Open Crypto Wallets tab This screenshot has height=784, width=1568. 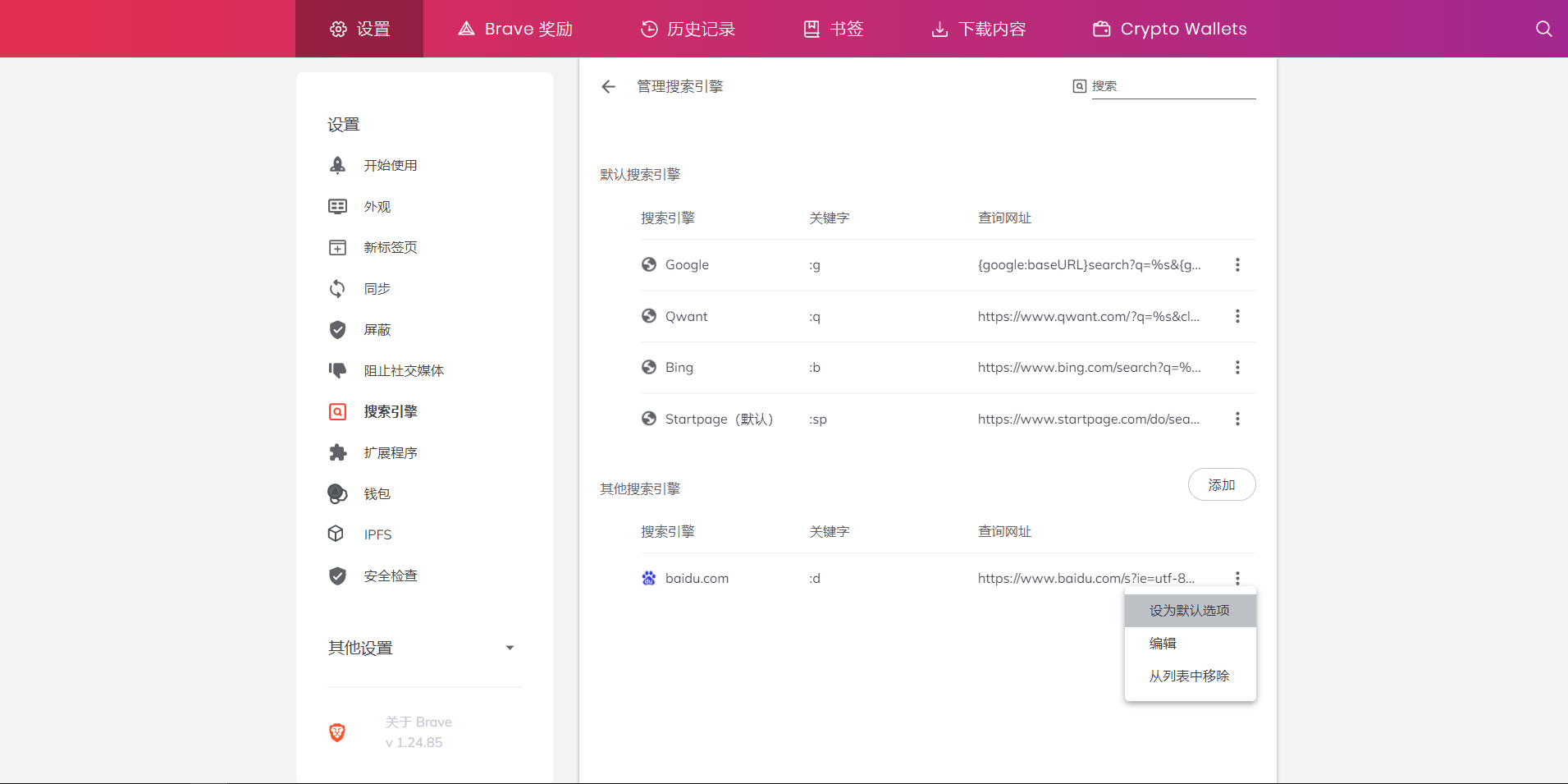pyautogui.click(x=1169, y=29)
